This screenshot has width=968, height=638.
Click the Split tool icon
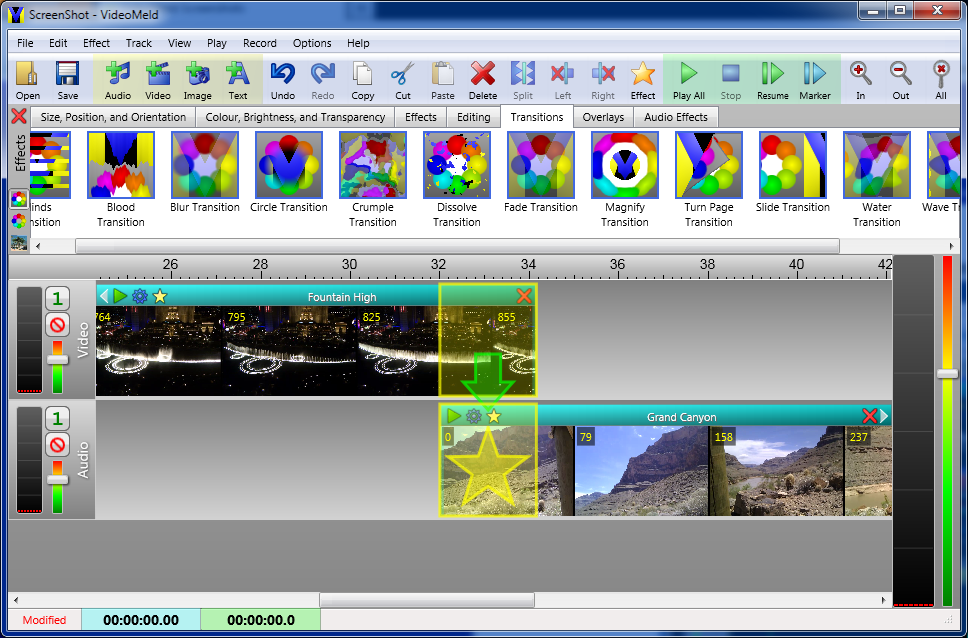(x=523, y=80)
